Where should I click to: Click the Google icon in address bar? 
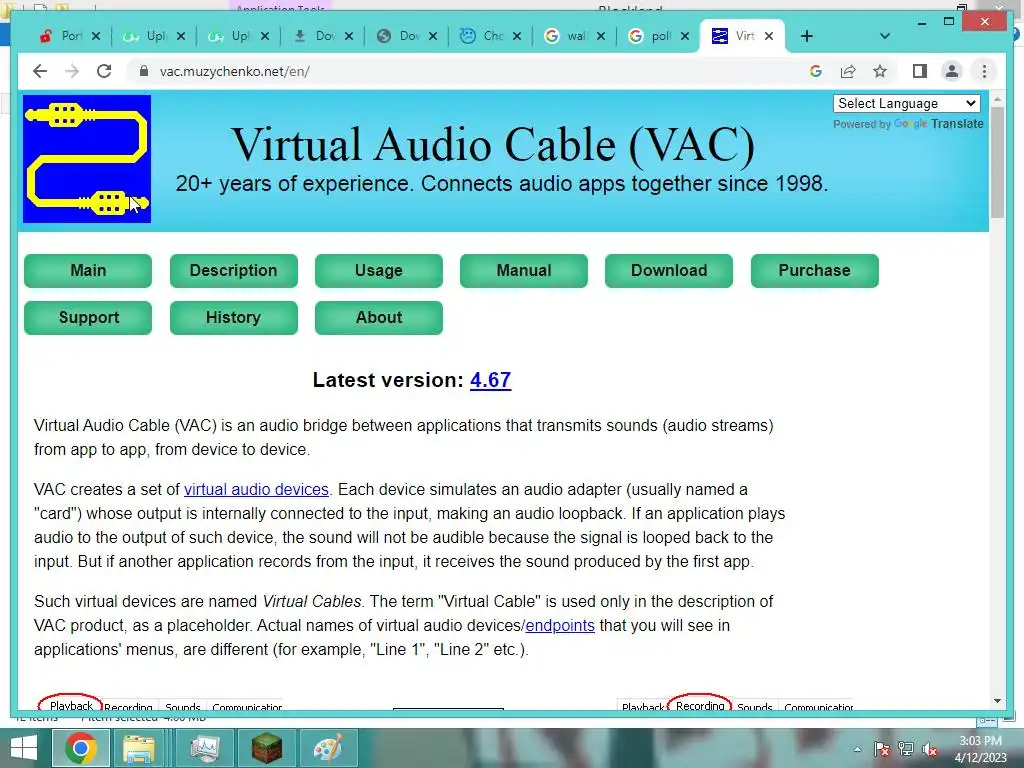tap(816, 71)
